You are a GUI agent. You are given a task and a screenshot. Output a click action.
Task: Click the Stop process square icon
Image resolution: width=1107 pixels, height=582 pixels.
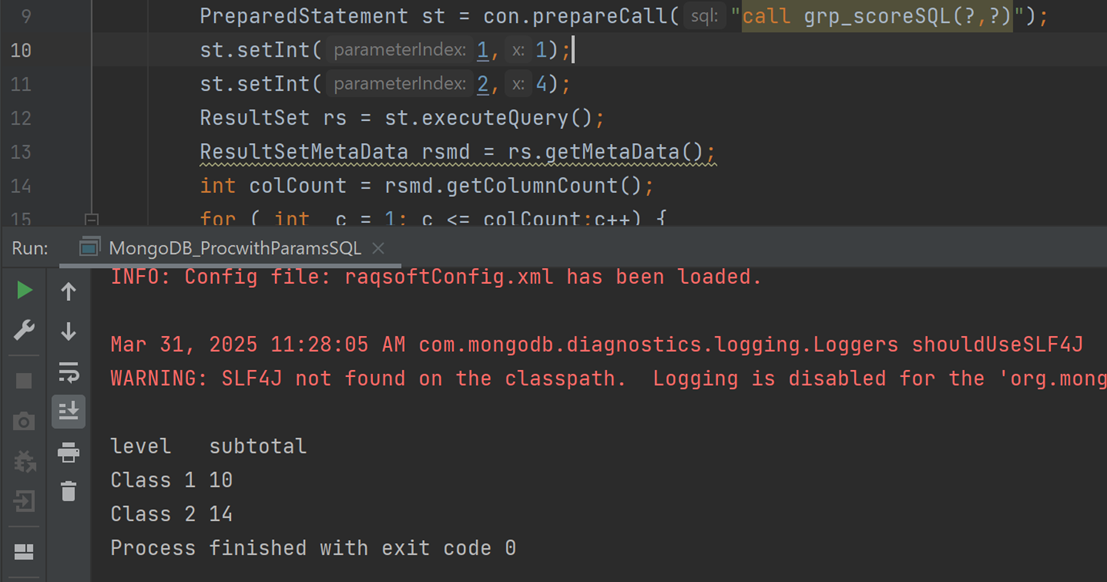tap(24, 381)
